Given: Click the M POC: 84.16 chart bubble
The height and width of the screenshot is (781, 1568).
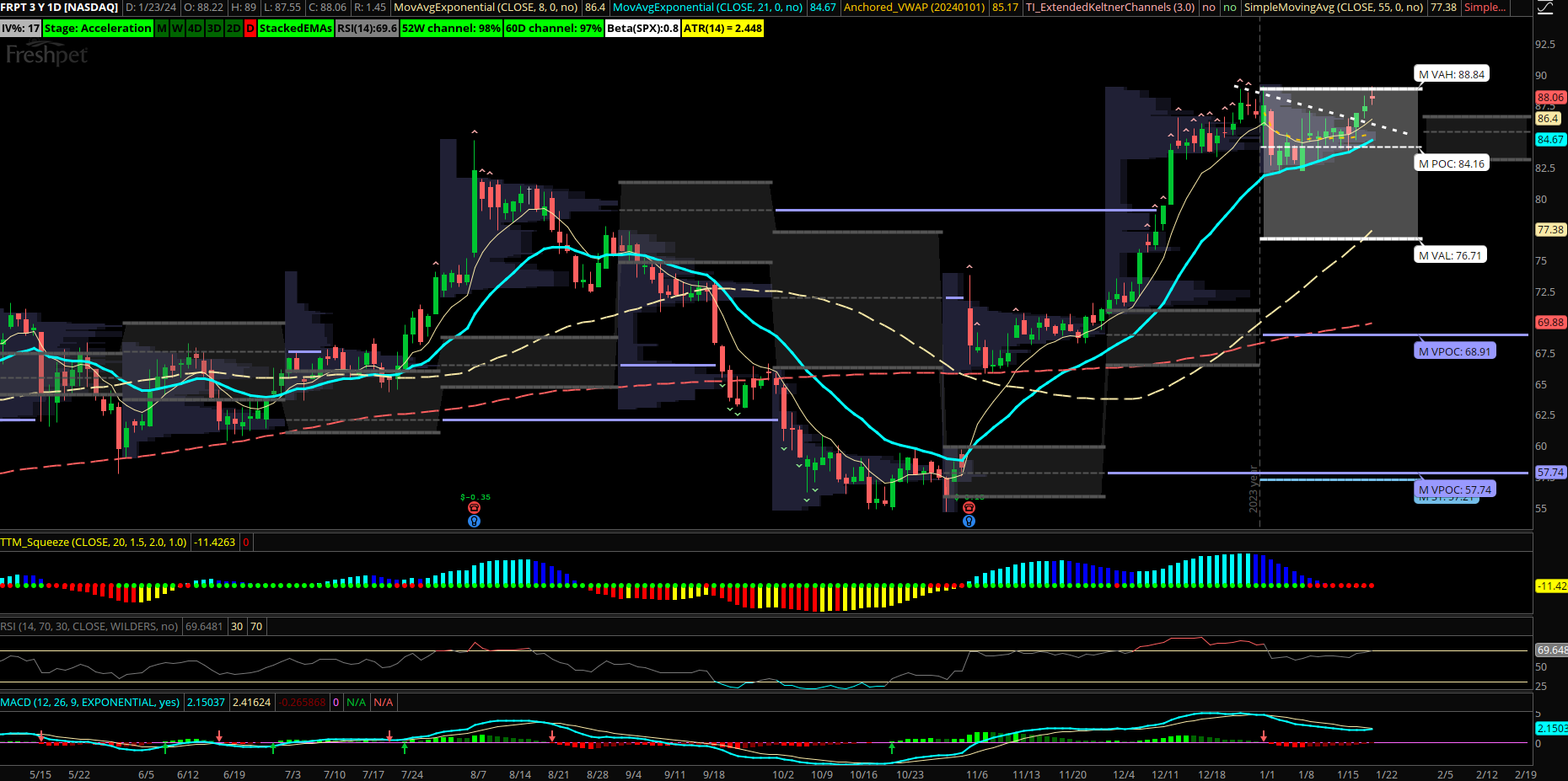Looking at the screenshot, I should click(1452, 163).
